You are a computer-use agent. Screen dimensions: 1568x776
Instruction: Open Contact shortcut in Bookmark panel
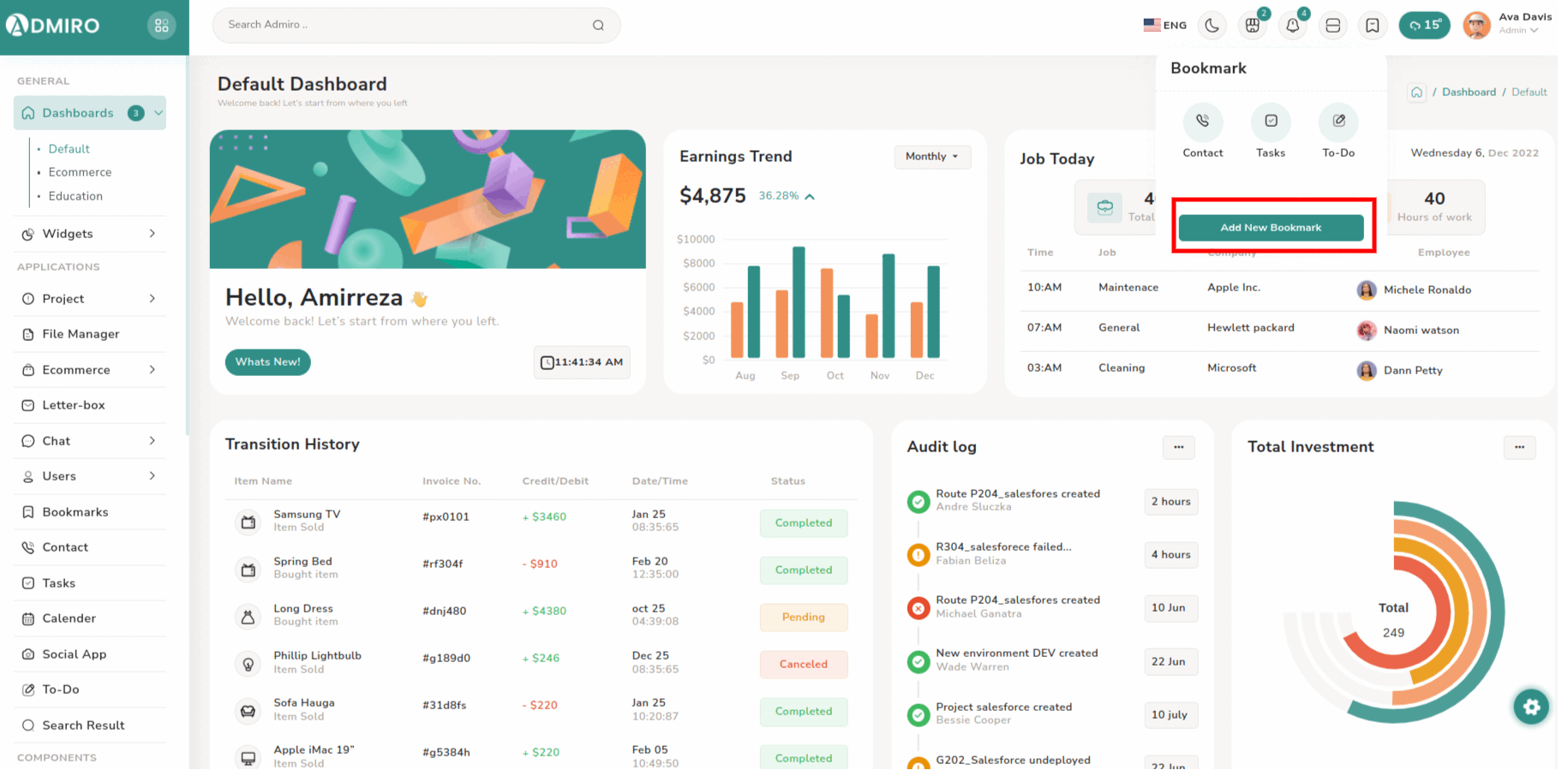[1202, 122]
